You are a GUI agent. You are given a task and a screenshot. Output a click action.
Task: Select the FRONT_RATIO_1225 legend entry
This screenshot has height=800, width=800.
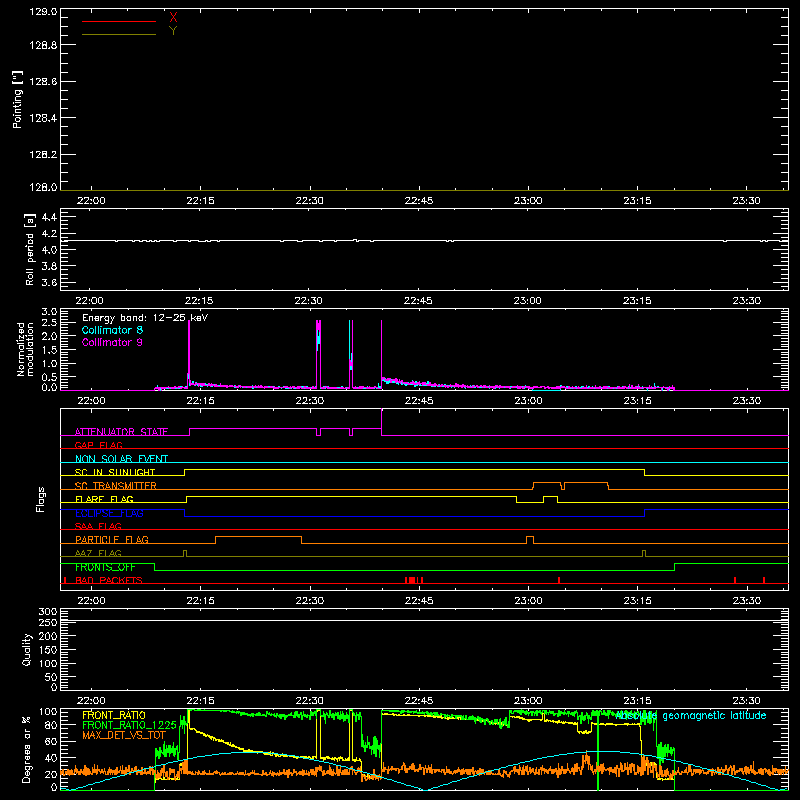129,725
